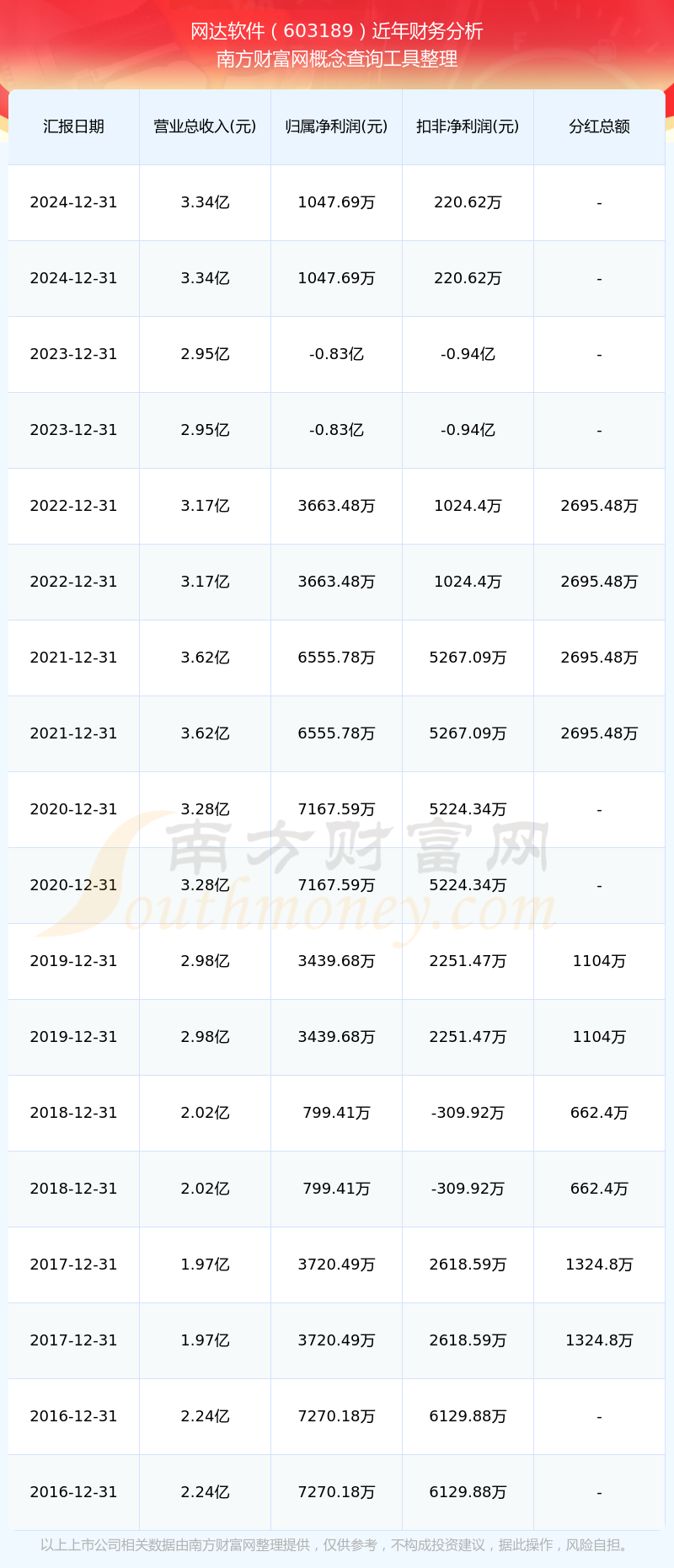Click 3439.68万 in the second 2019-12-31 row
The height and width of the screenshot is (1568, 674).
point(336,1037)
